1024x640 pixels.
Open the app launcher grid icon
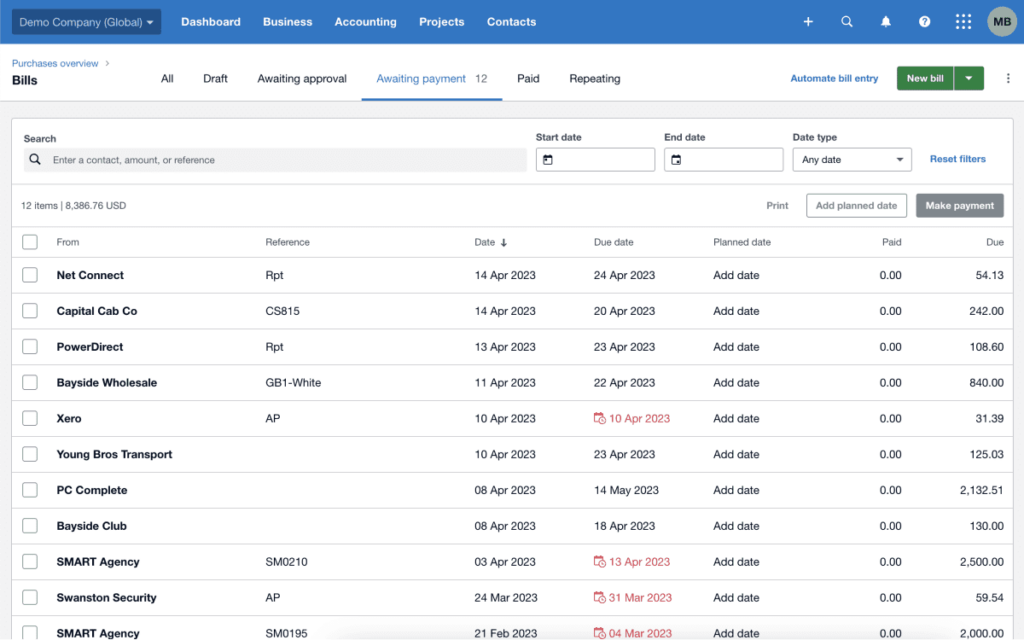pos(963,21)
